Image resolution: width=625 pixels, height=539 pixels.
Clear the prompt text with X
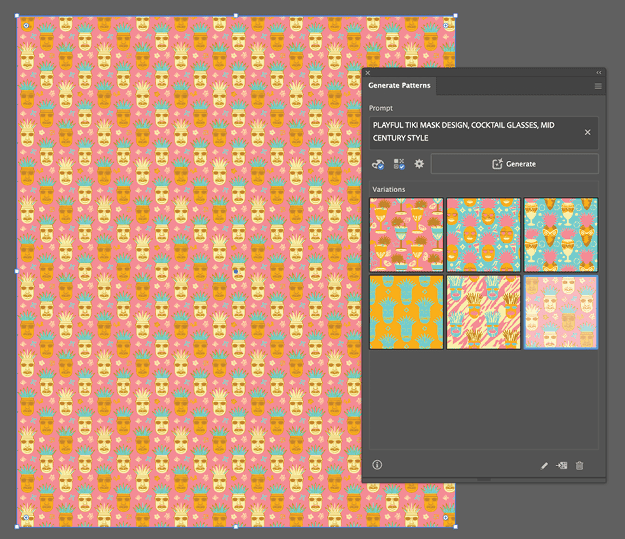587,132
